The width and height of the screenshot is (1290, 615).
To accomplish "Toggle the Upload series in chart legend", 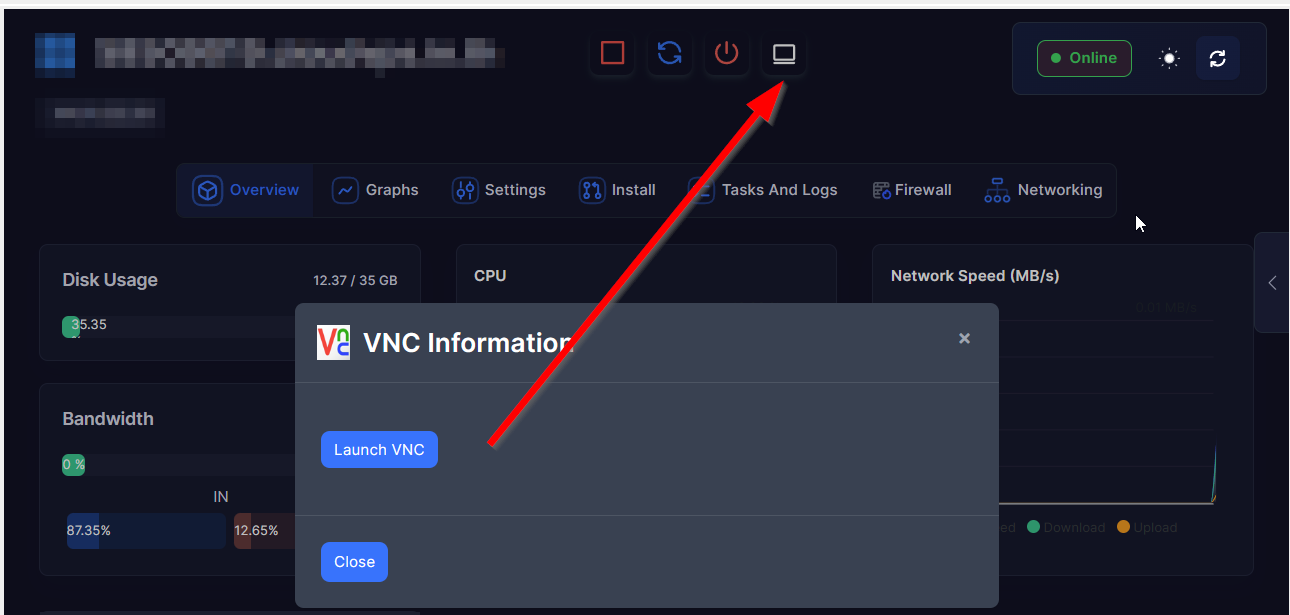I will pos(1147,527).
